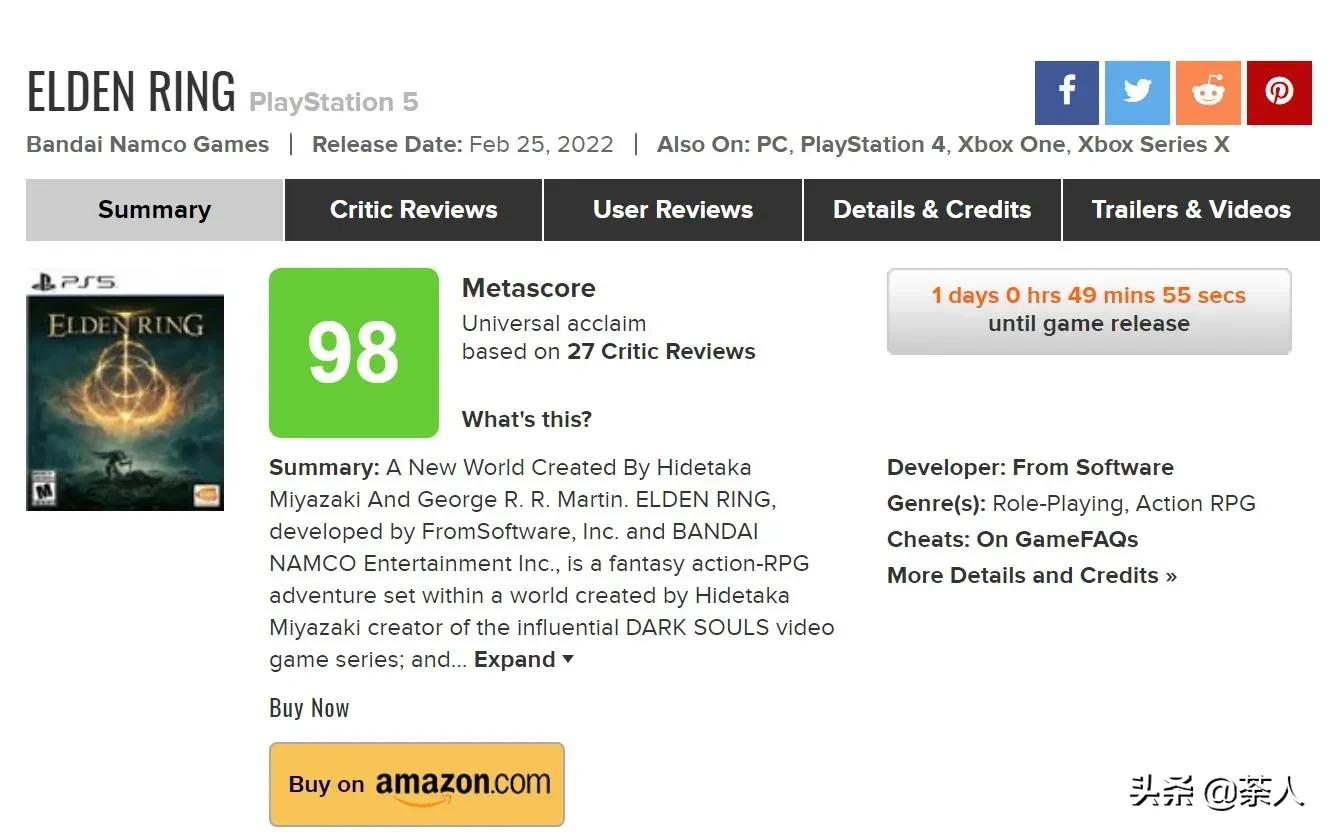Expand the full game summary

tap(523, 660)
